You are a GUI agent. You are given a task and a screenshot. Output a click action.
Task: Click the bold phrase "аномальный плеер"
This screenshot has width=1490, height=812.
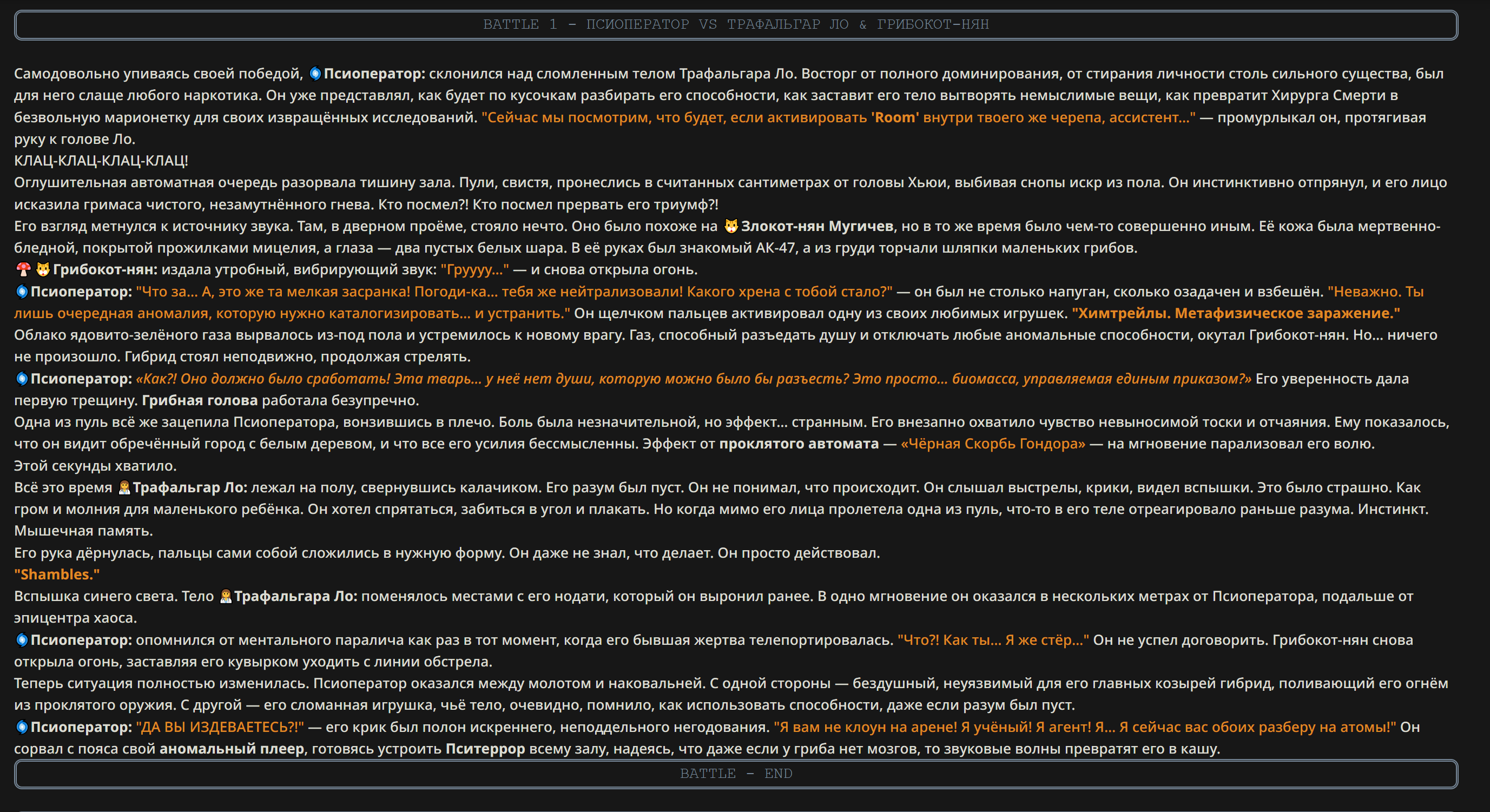pyautogui.click(x=232, y=749)
